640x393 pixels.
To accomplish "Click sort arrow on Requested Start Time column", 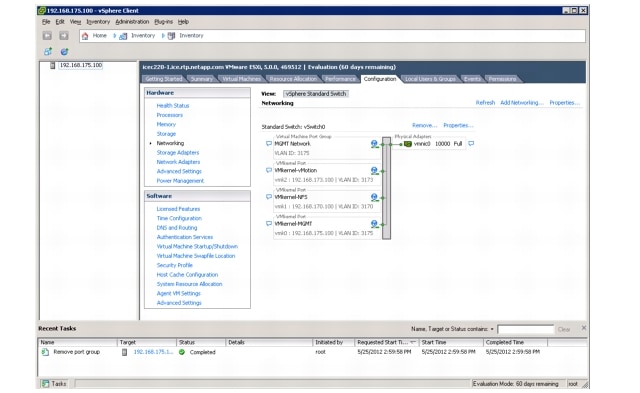I will (413, 342).
